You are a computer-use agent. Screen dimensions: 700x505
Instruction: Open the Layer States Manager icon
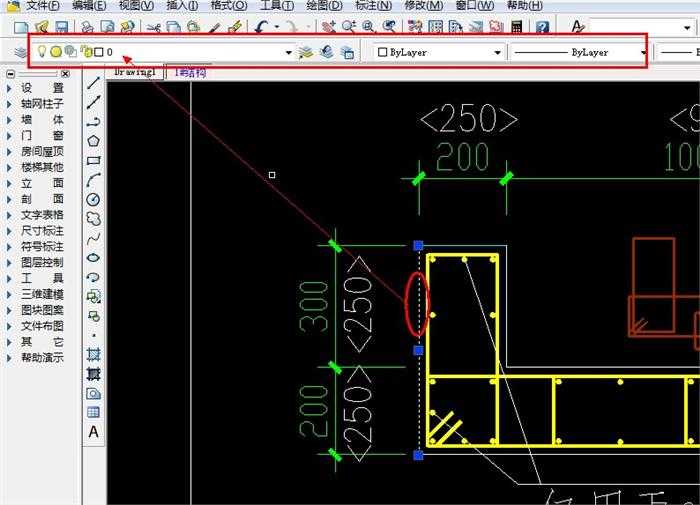point(347,53)
